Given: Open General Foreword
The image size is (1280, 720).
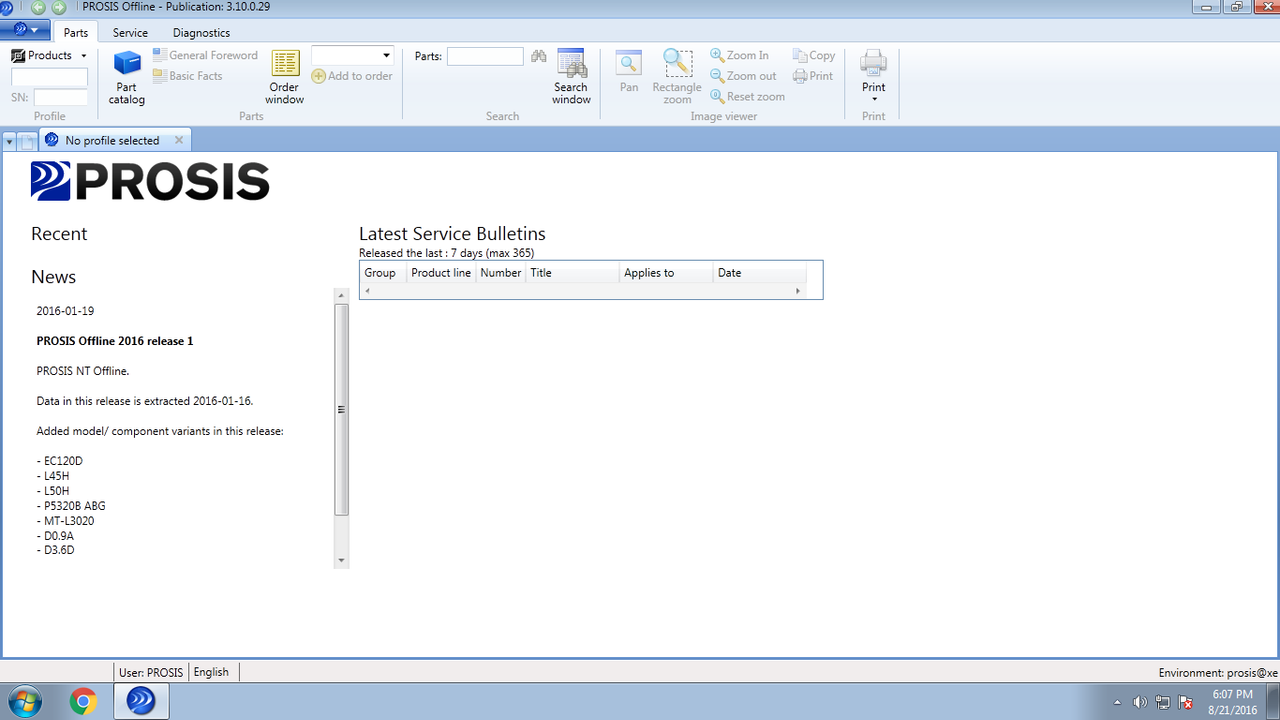Looking at the screenshot, I should pyautogui.click(x=205, y=56).
